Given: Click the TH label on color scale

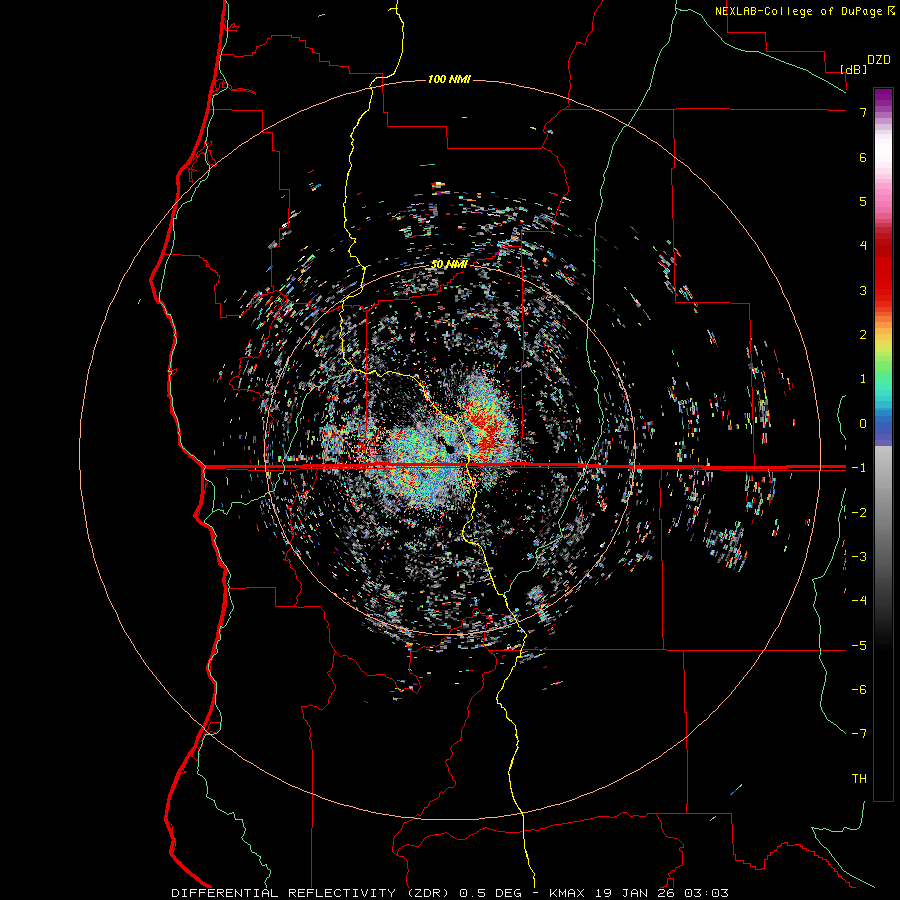Looking at the screenshot, I should tap(859, 778).
